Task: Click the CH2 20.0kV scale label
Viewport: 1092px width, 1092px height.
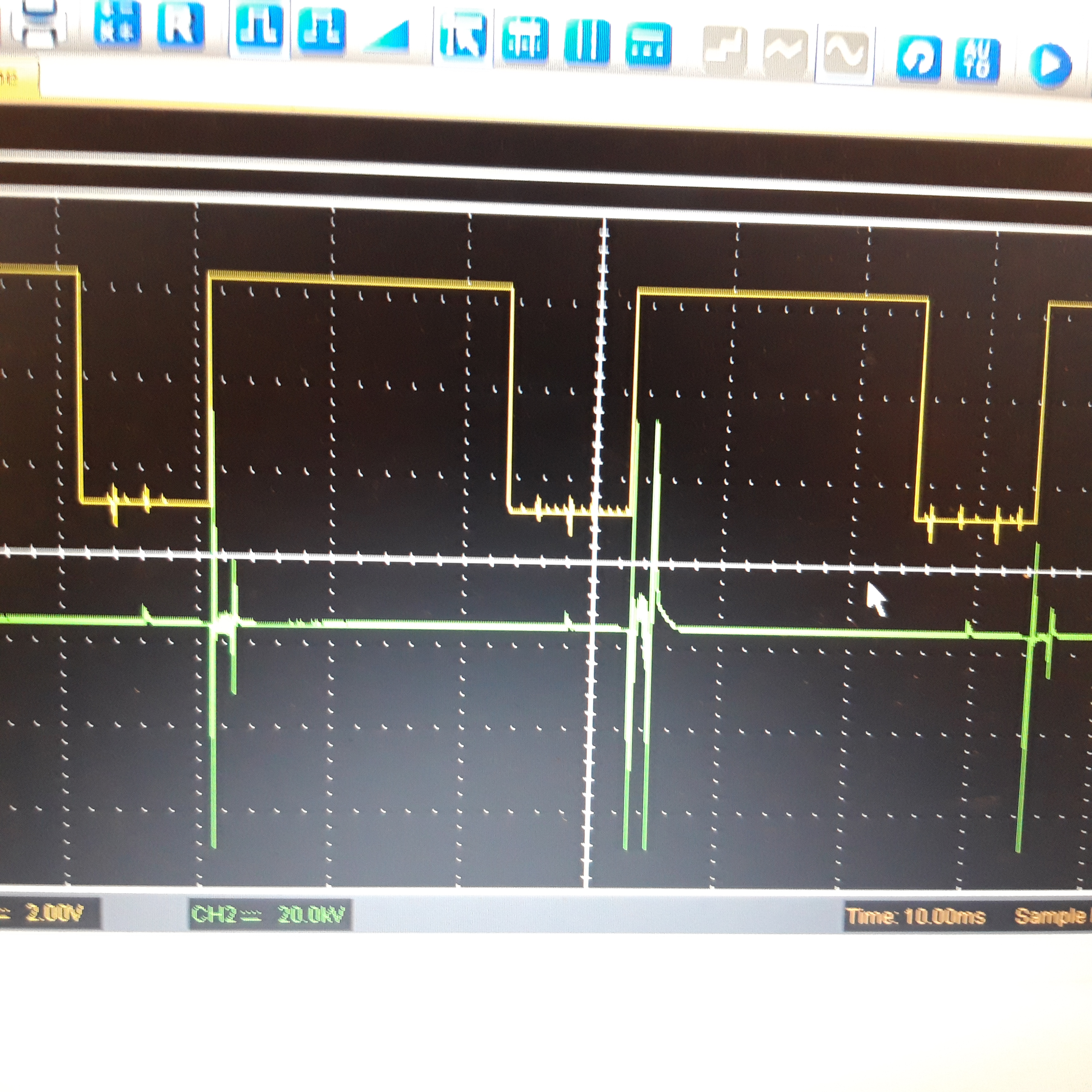Action: [x=270, y=914]
